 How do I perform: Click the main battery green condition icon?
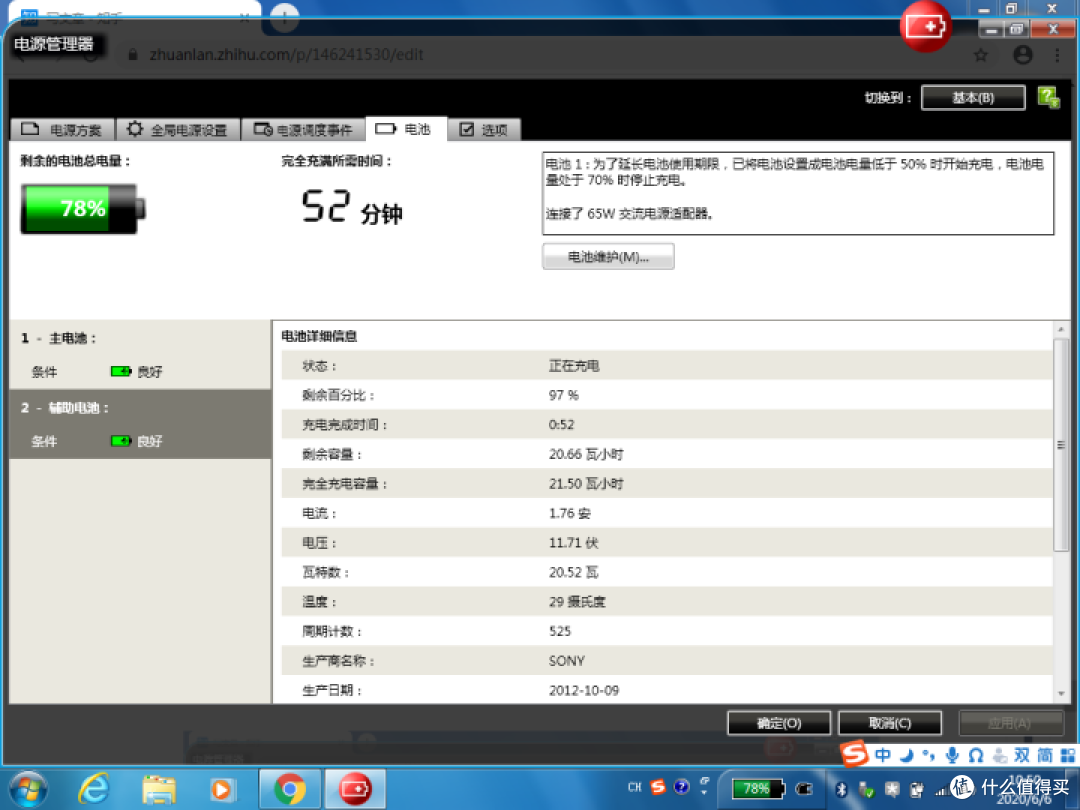121,372
